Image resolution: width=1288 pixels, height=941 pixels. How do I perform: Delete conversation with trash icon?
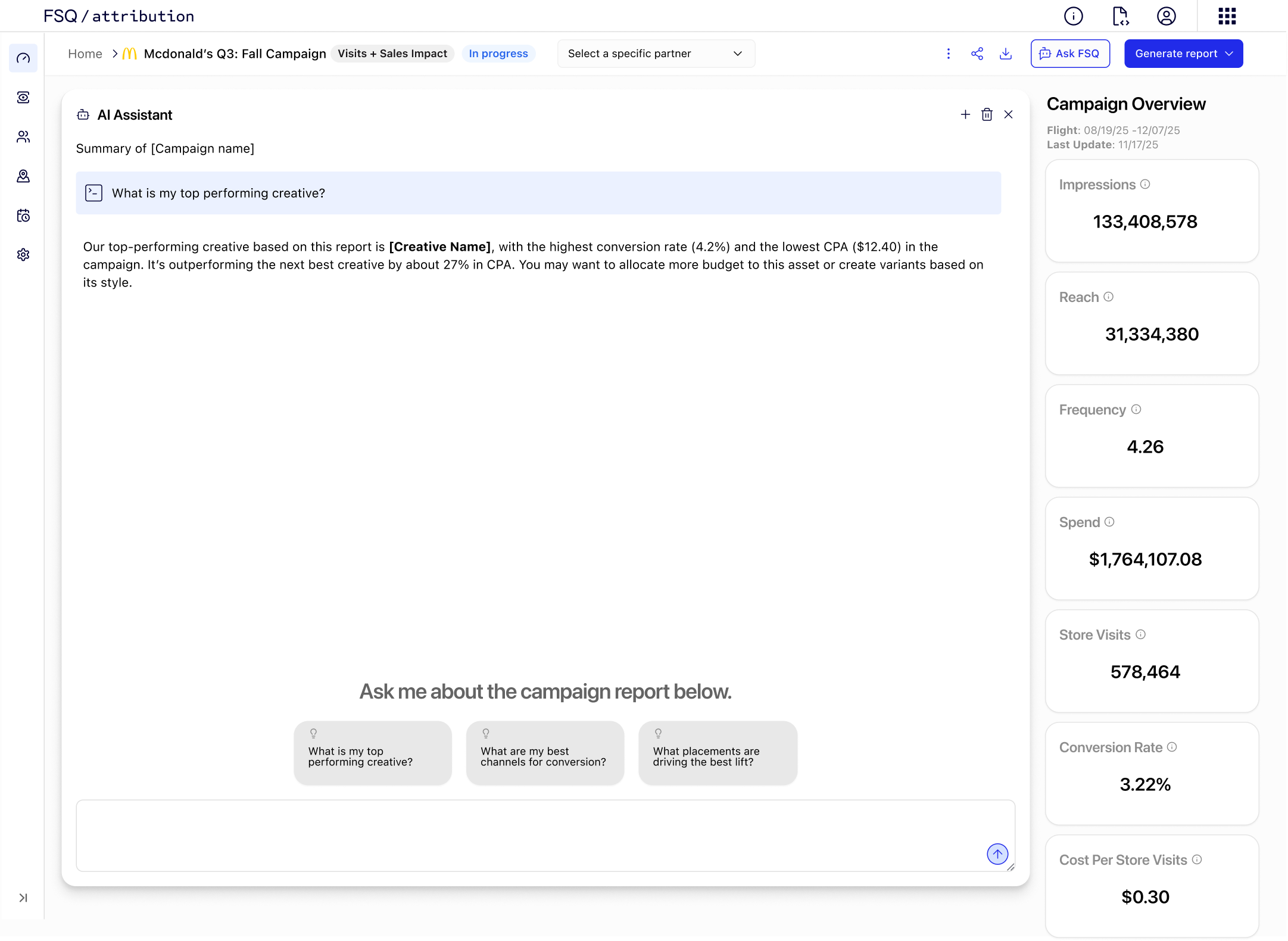(987, 114)
